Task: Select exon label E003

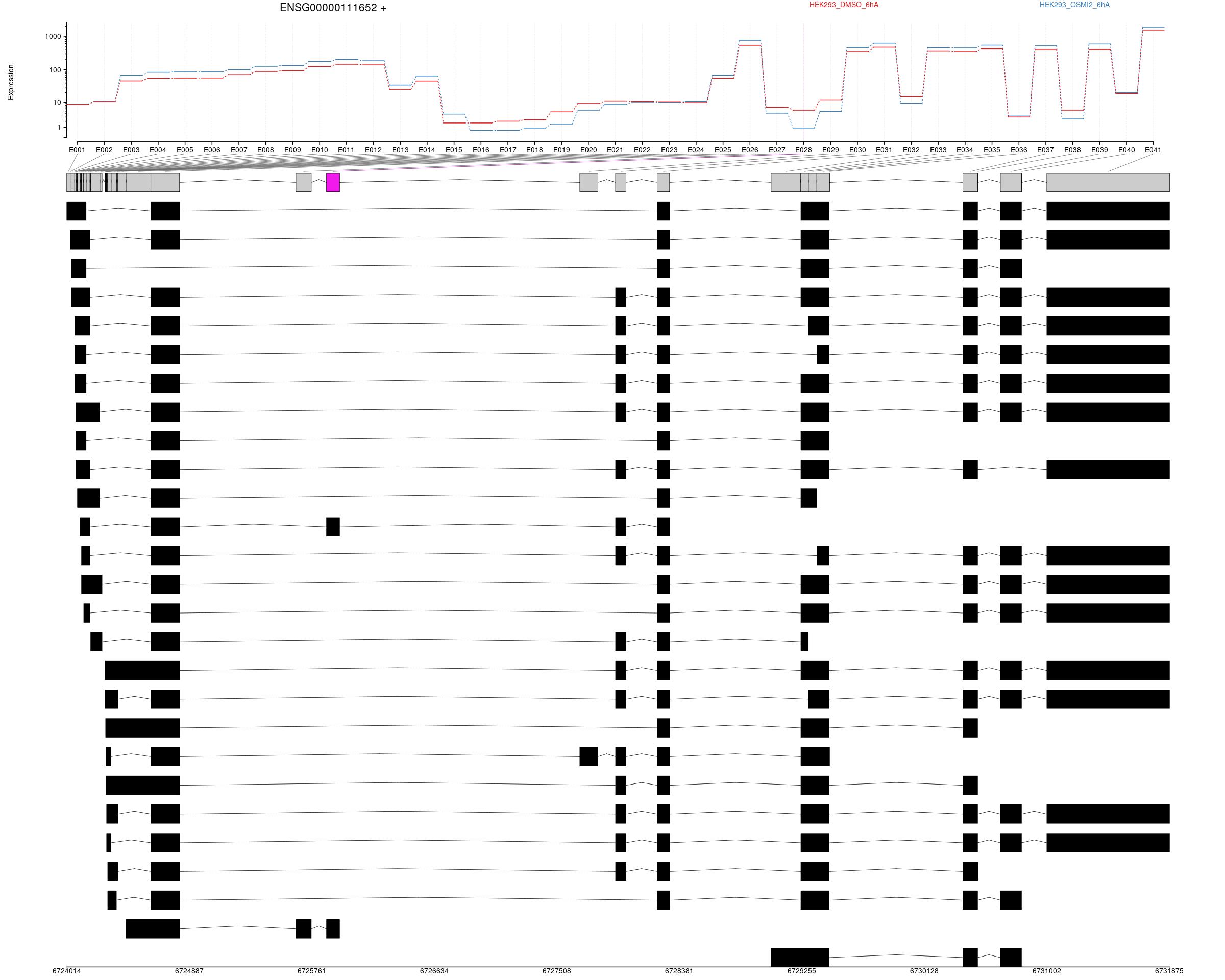Action: [131, 150]
